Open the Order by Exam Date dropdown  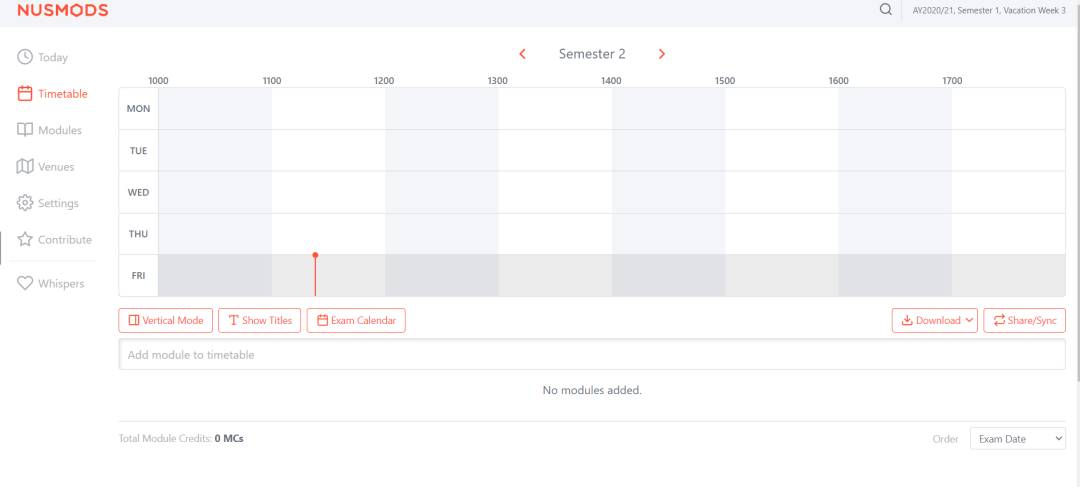point(1017,439)
